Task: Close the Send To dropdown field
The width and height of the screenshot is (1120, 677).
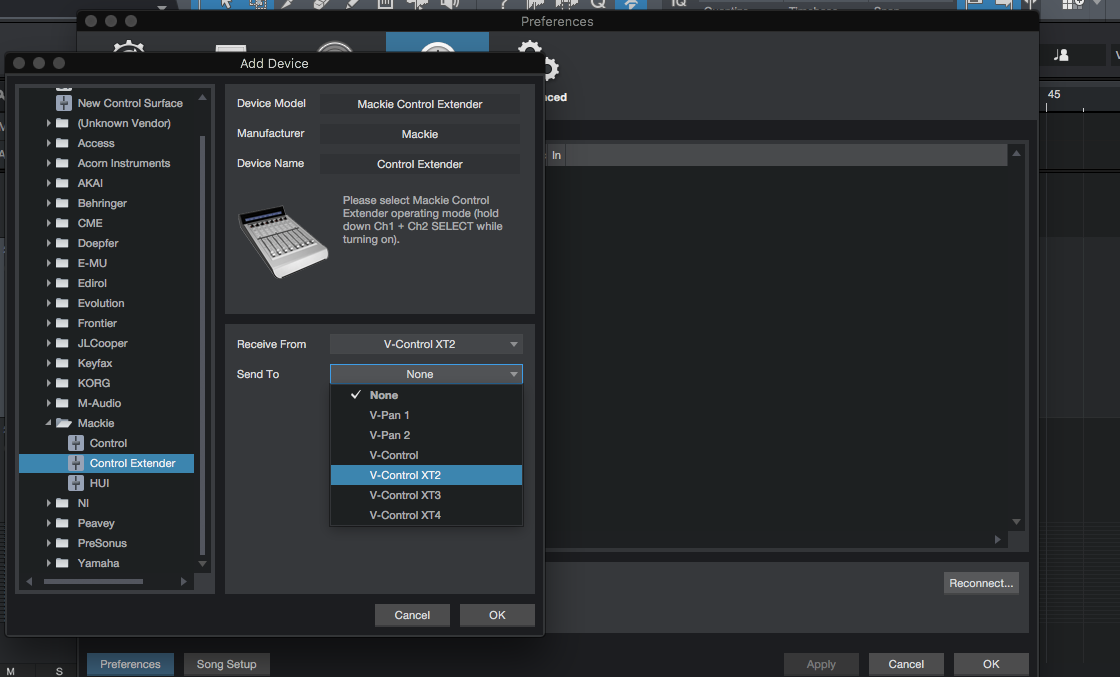Action: (x=426, y=374)
